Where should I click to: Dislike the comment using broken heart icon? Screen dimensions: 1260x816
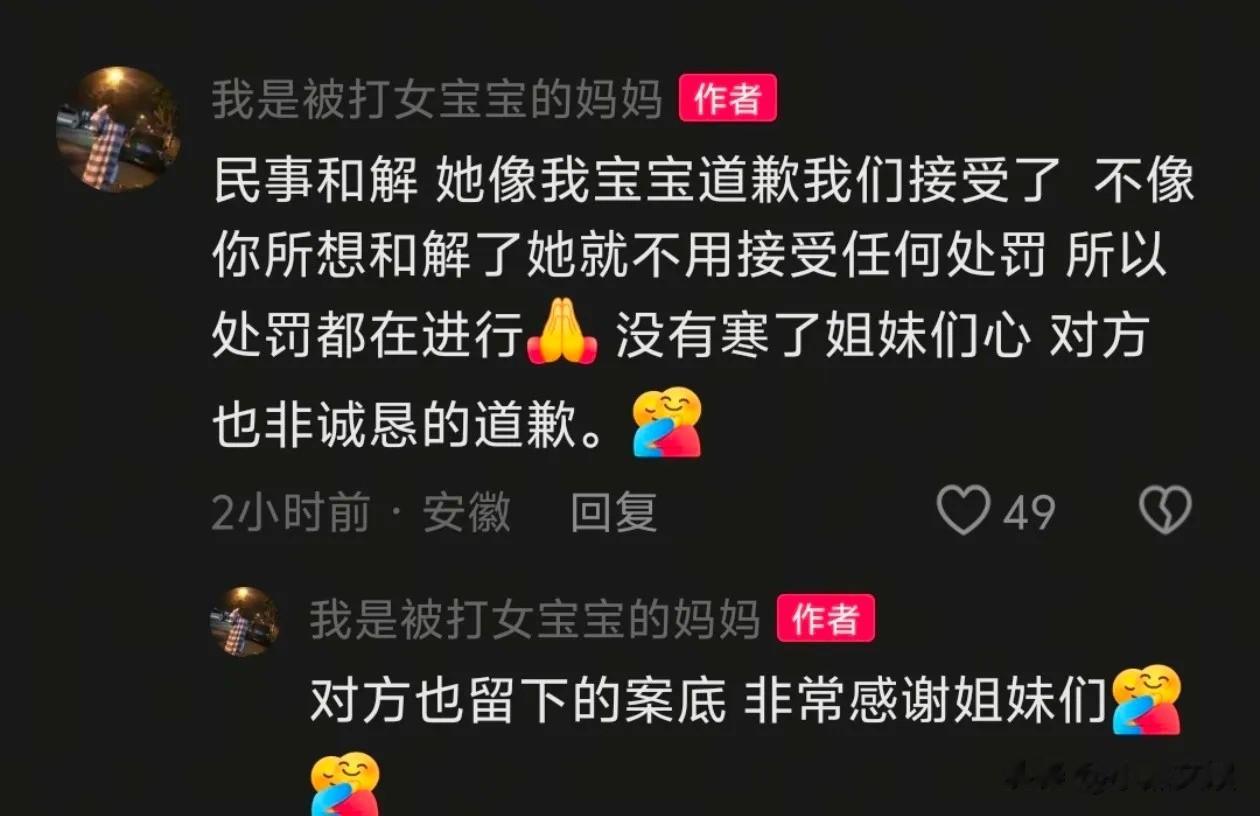[1166, 511]
